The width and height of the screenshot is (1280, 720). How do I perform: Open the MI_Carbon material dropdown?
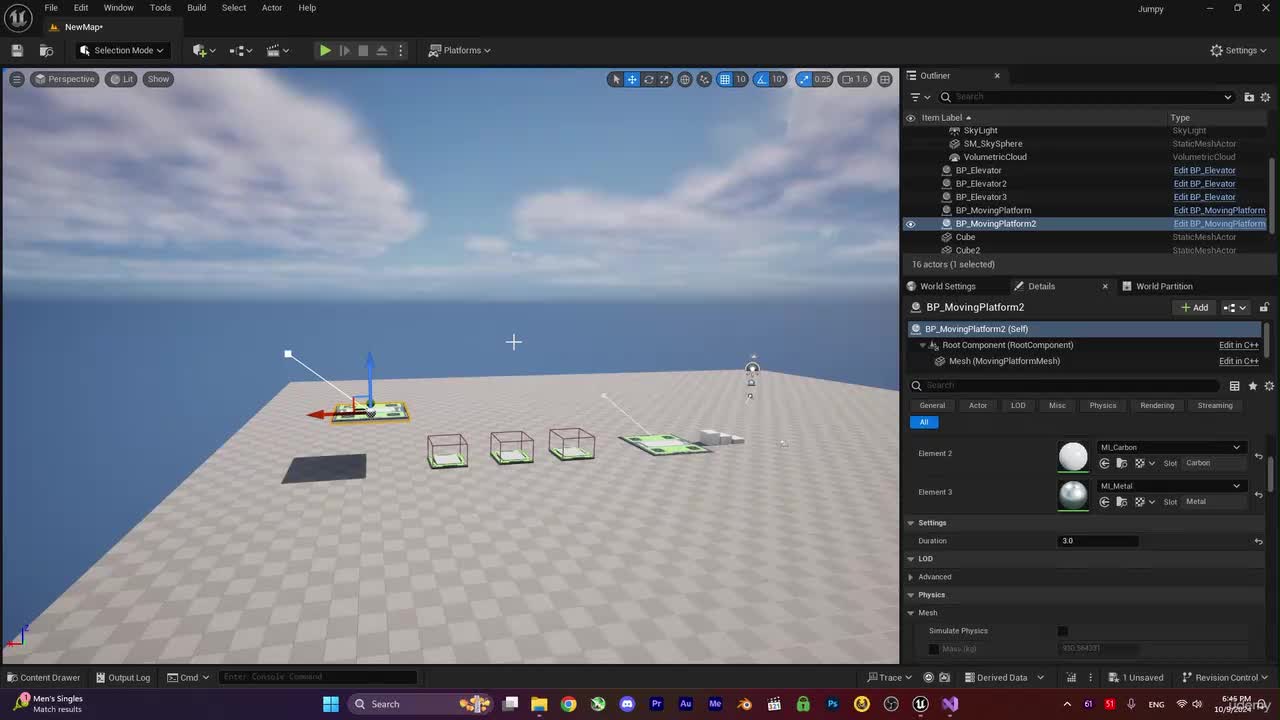(x=1170, y=447)
